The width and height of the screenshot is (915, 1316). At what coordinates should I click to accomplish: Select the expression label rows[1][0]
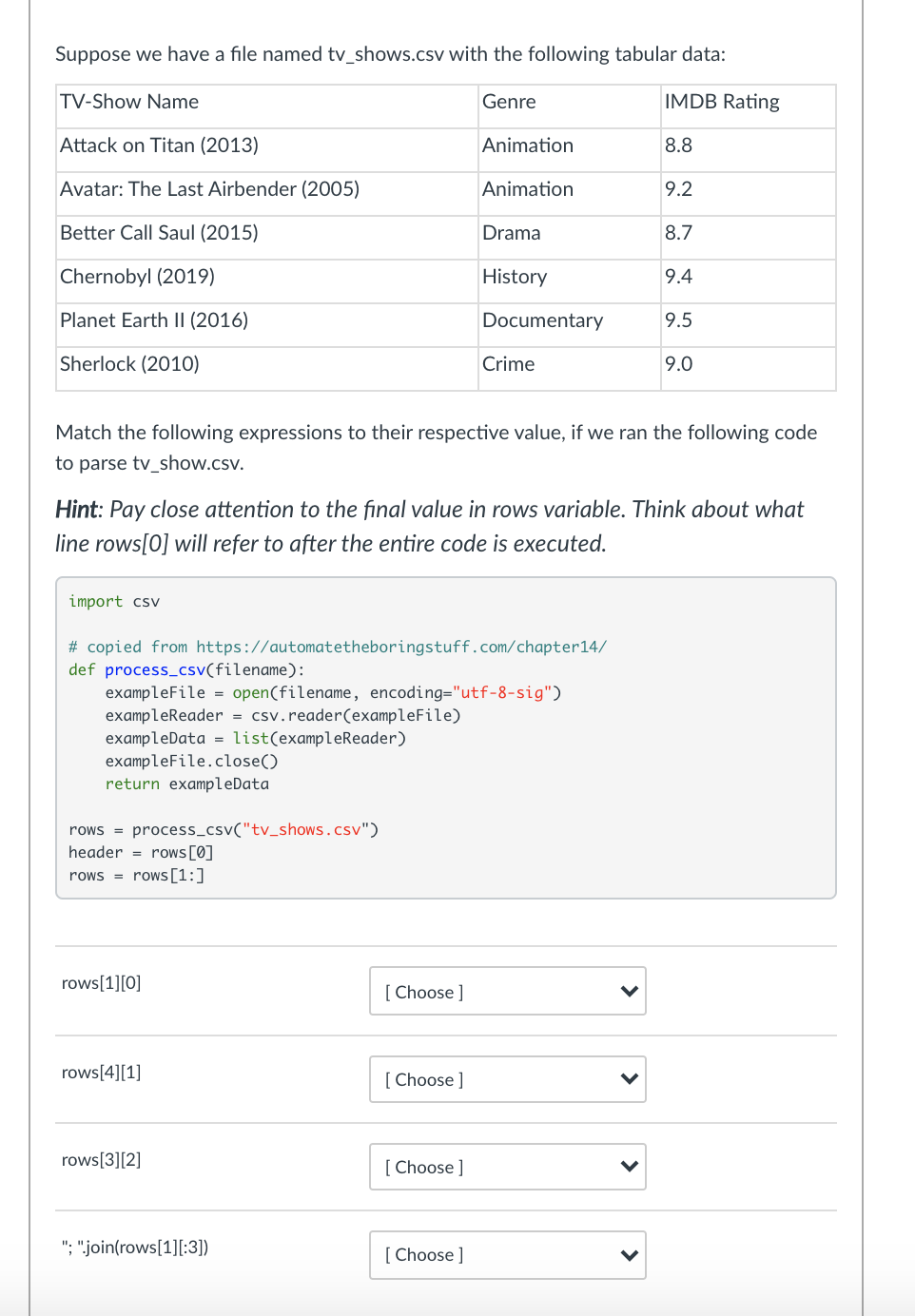[x=101, y=982]
